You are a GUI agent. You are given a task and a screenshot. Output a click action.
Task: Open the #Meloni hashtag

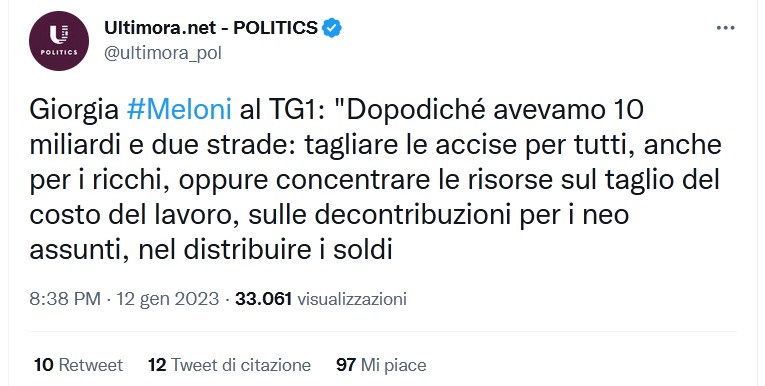(x=179, y=110)
